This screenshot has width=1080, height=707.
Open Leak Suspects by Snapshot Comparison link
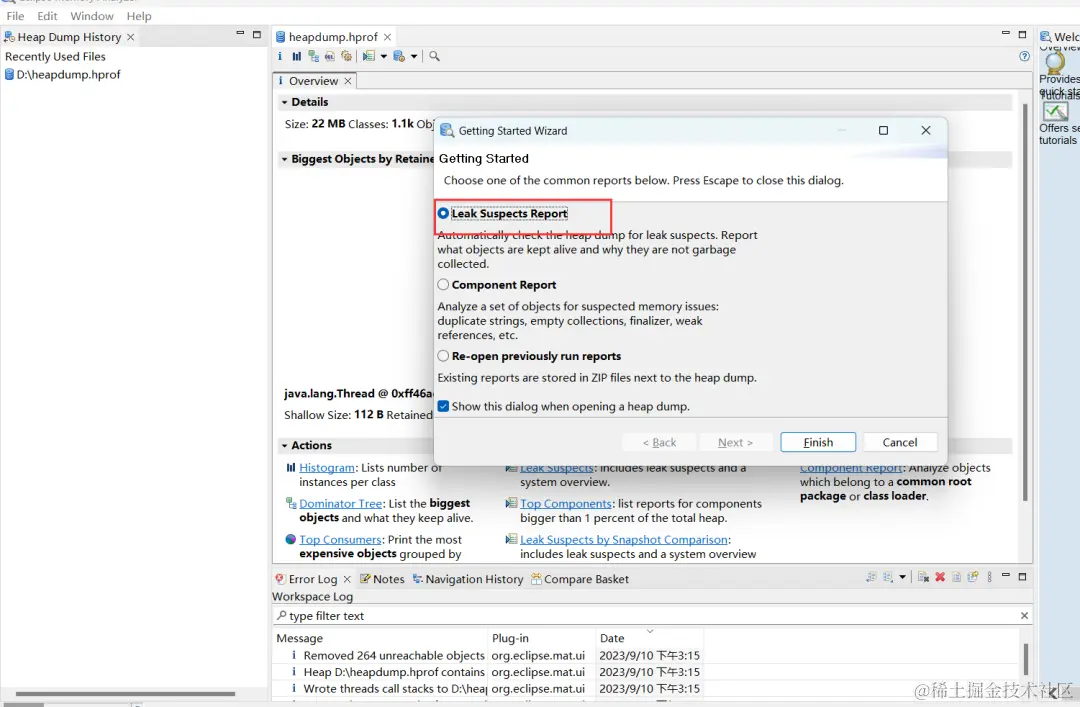623,539
